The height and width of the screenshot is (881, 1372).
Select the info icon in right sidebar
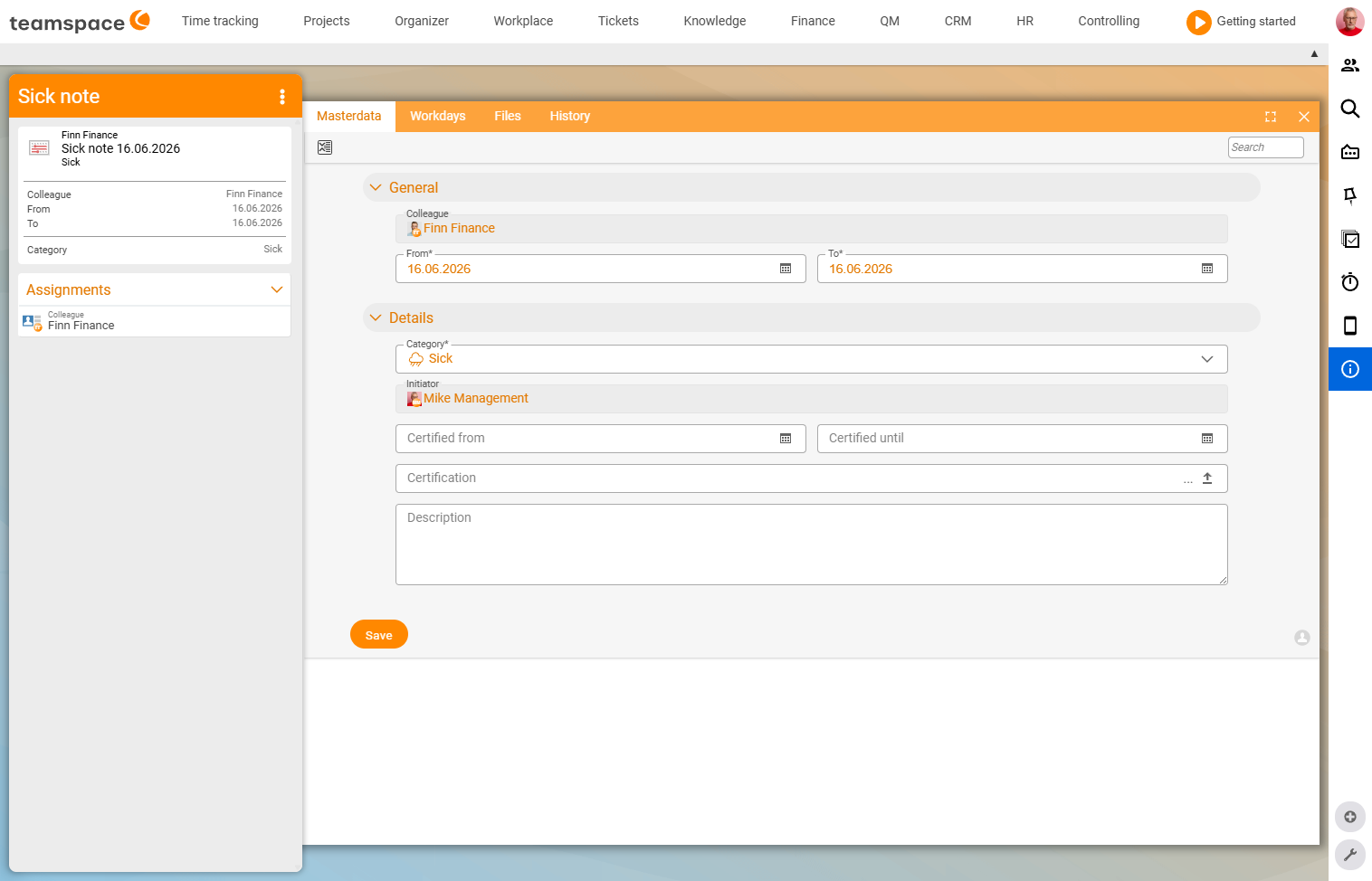pyautogui.click(x=1350, y=369)
